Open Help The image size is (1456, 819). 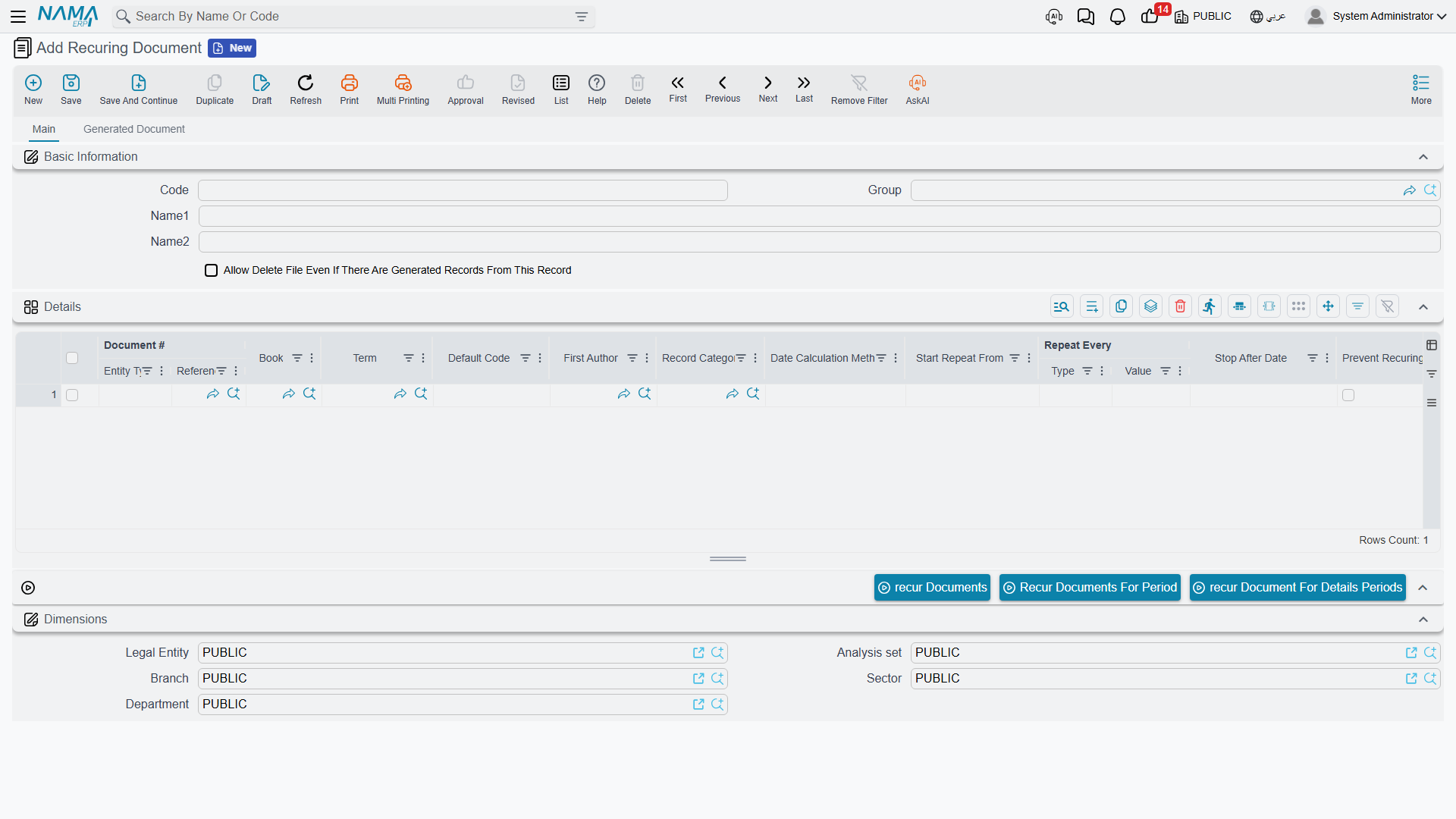[597, 89]
